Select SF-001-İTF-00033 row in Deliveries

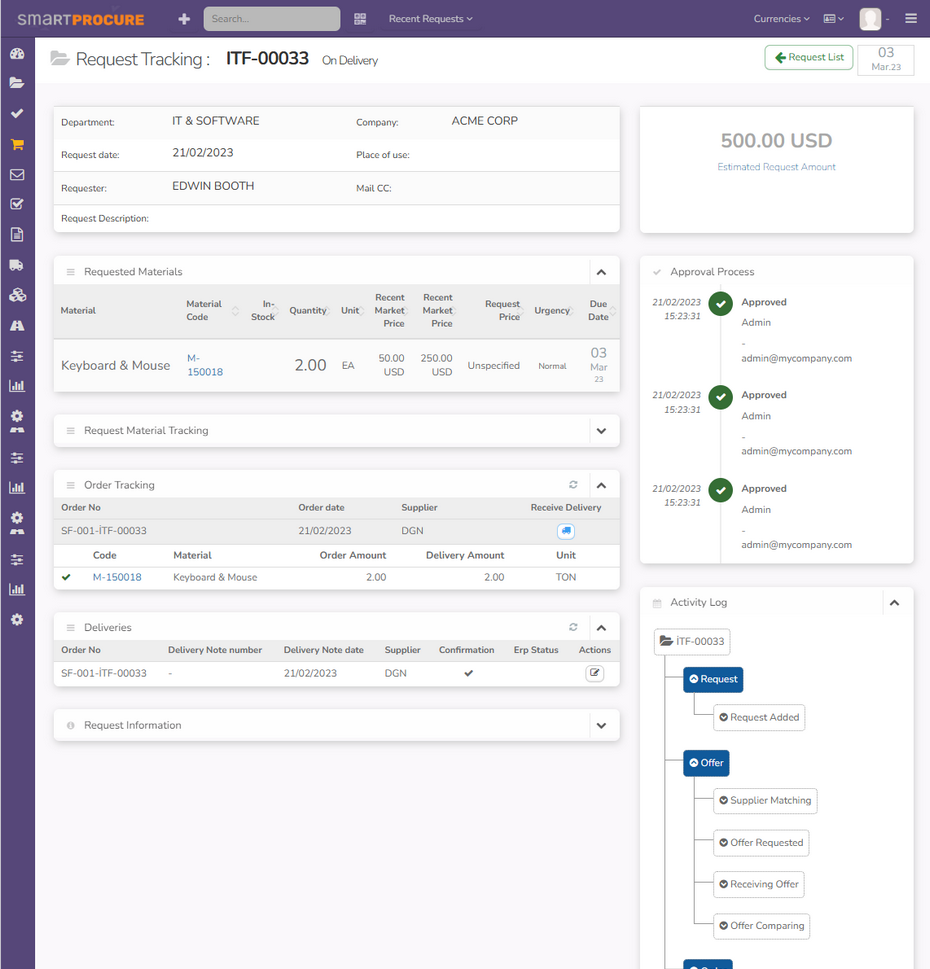click(337, 674)
